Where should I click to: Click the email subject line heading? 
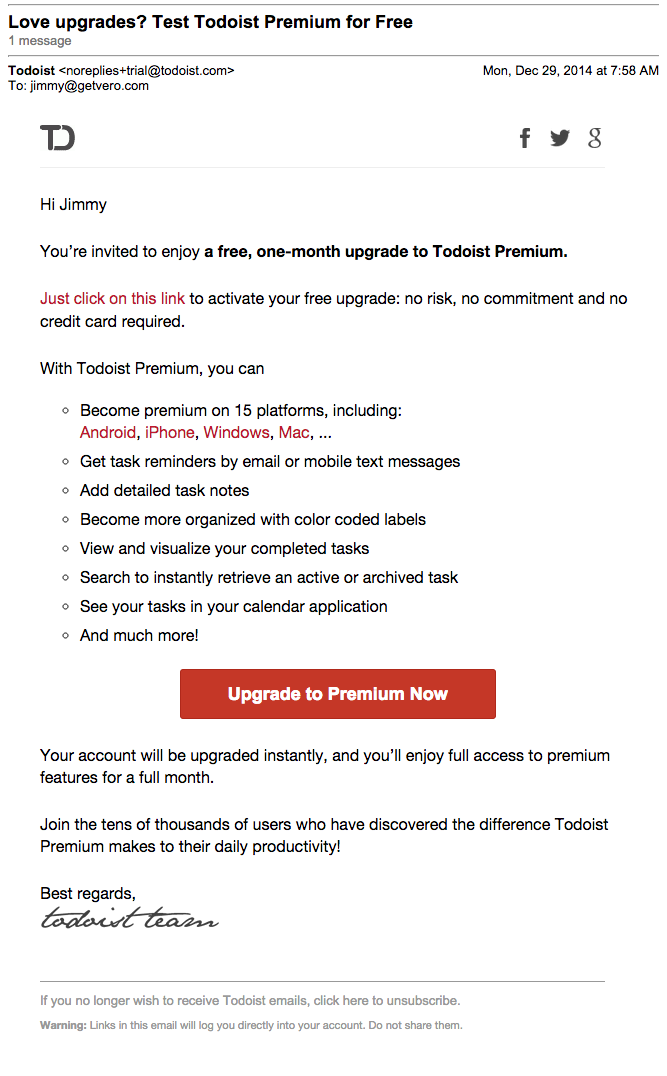210,22
